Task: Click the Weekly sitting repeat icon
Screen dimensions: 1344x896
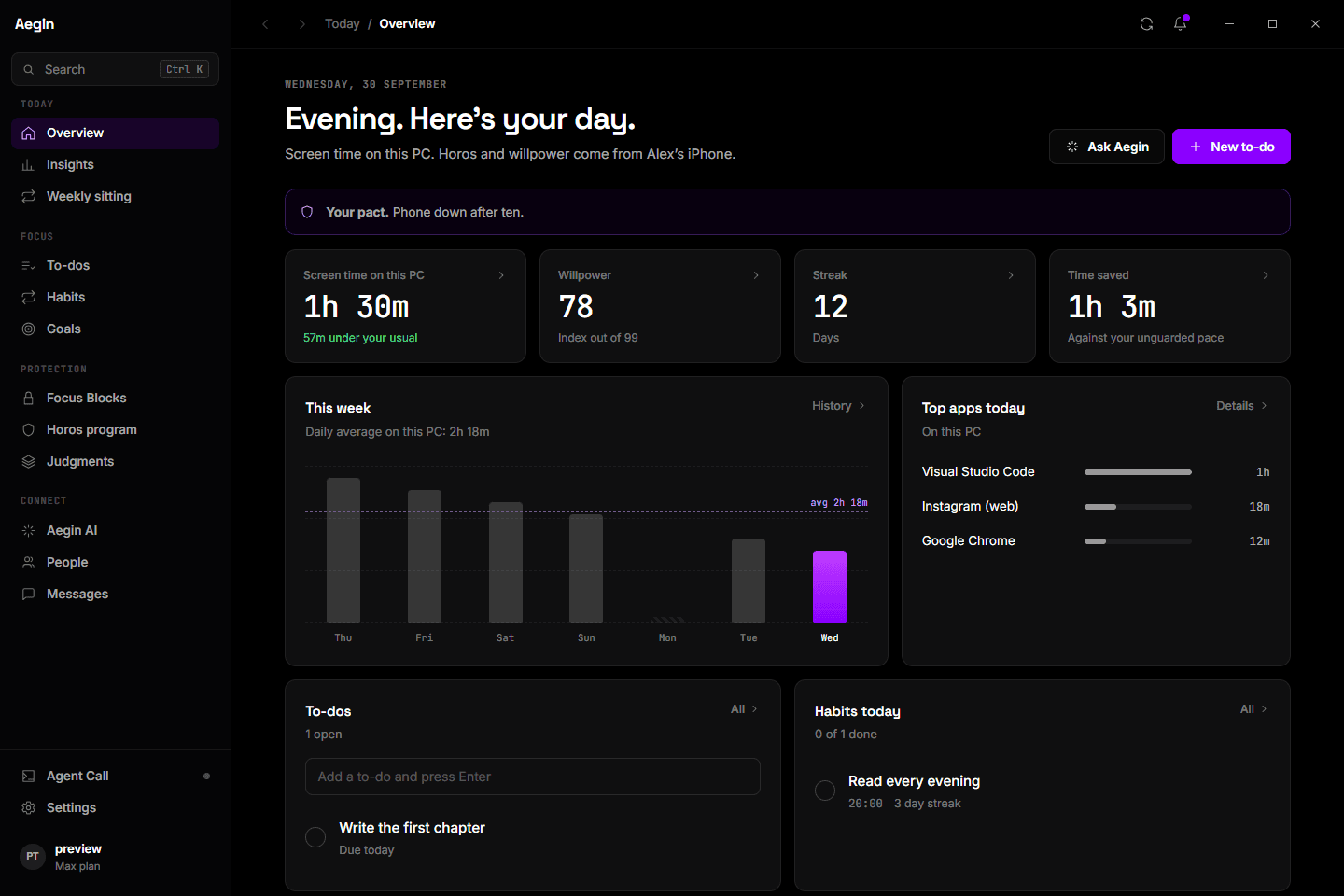Action: click(29, 197)
